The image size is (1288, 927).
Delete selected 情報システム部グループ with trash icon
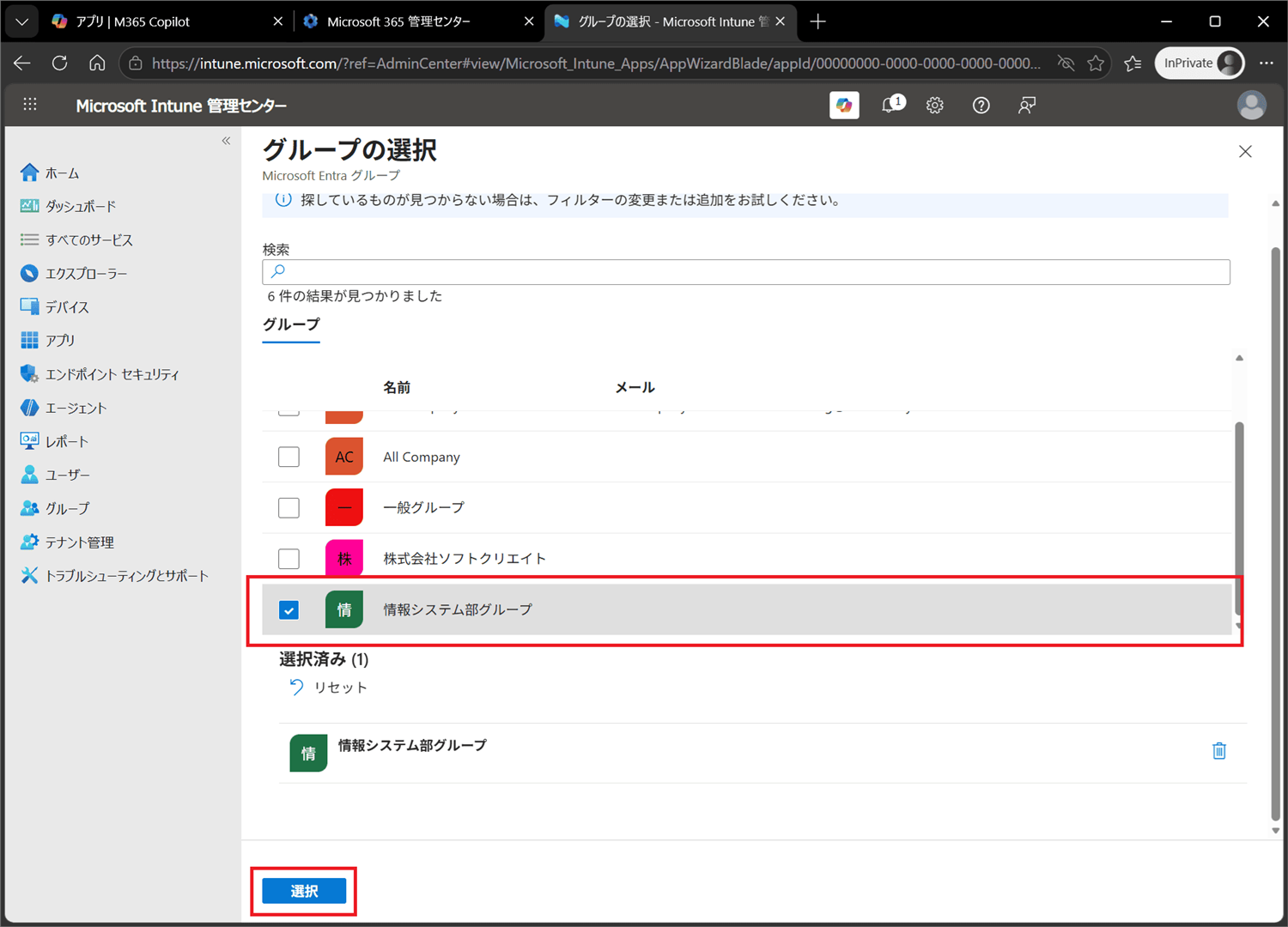(1219, 751)
